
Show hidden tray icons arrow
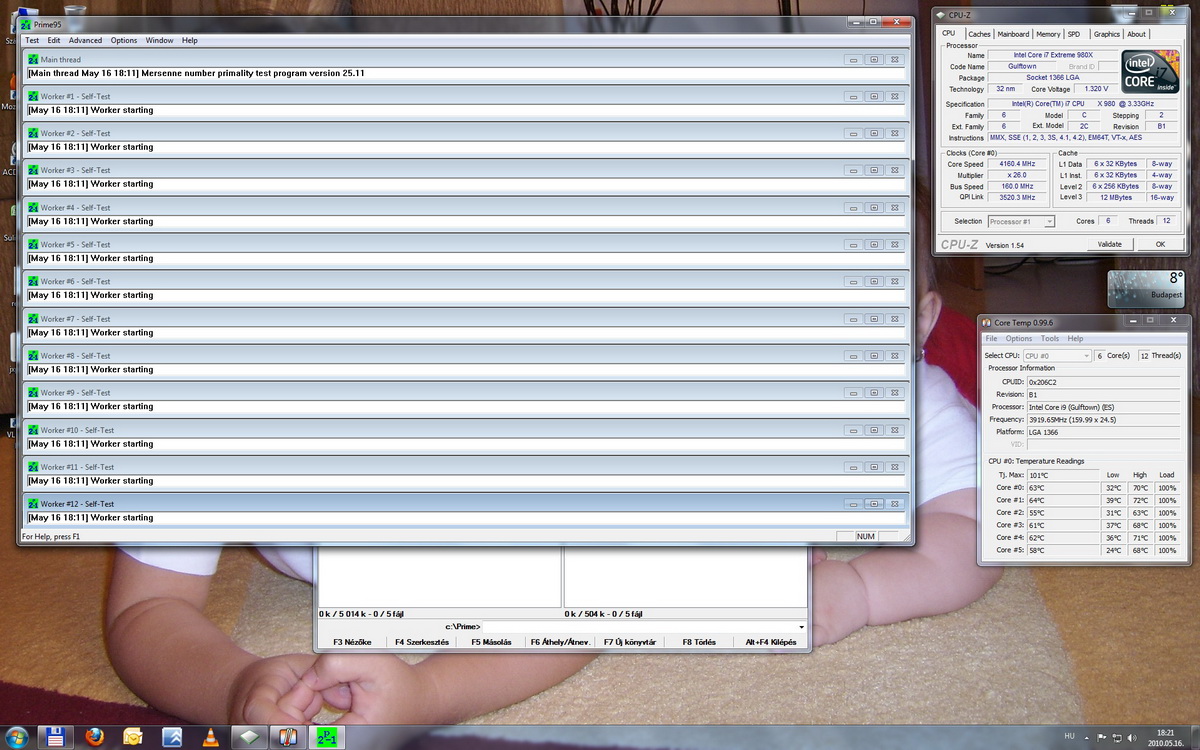coord(1087,737)
